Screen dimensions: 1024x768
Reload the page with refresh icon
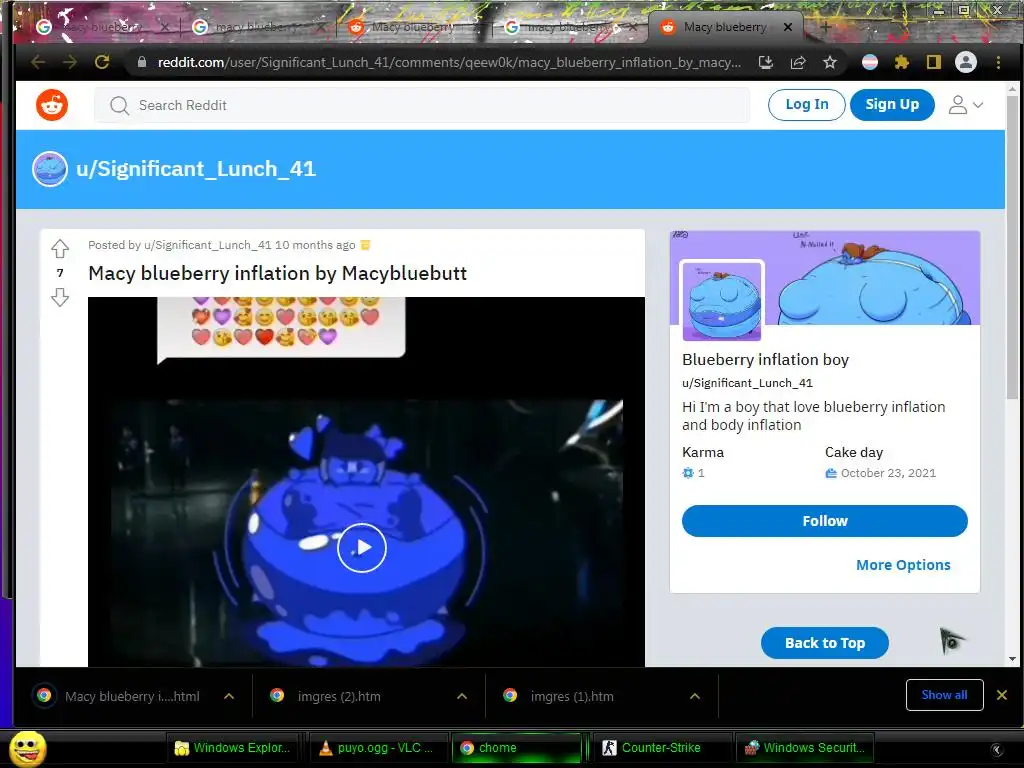click(102, 62)
